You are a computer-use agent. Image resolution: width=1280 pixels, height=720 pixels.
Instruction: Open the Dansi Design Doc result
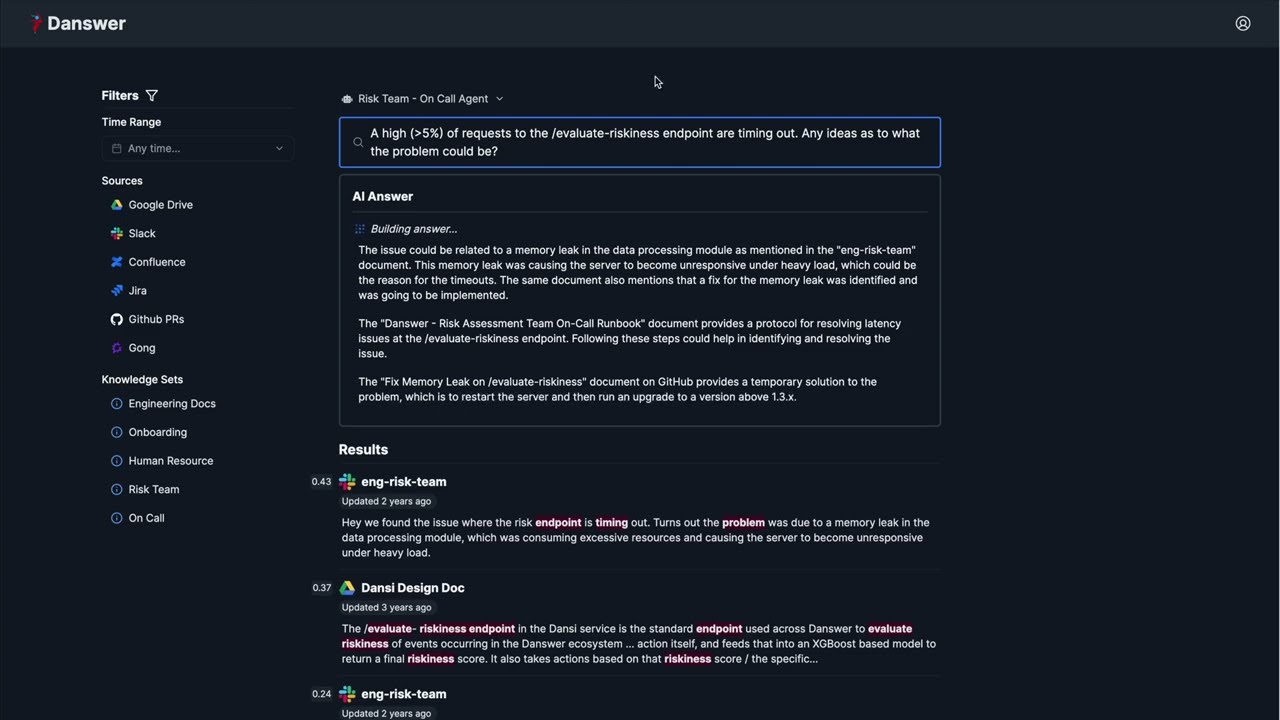pyautogui.click(x=412, y=588)
